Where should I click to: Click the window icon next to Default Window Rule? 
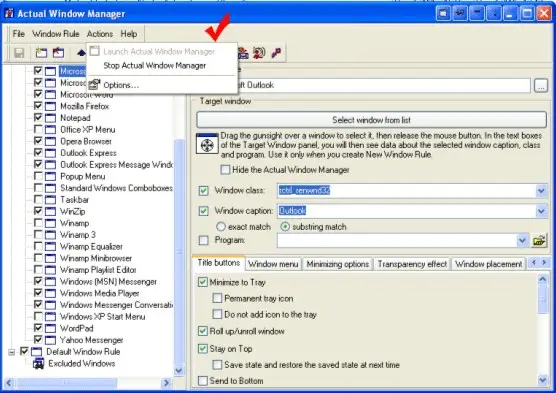[x=37, y=352]
